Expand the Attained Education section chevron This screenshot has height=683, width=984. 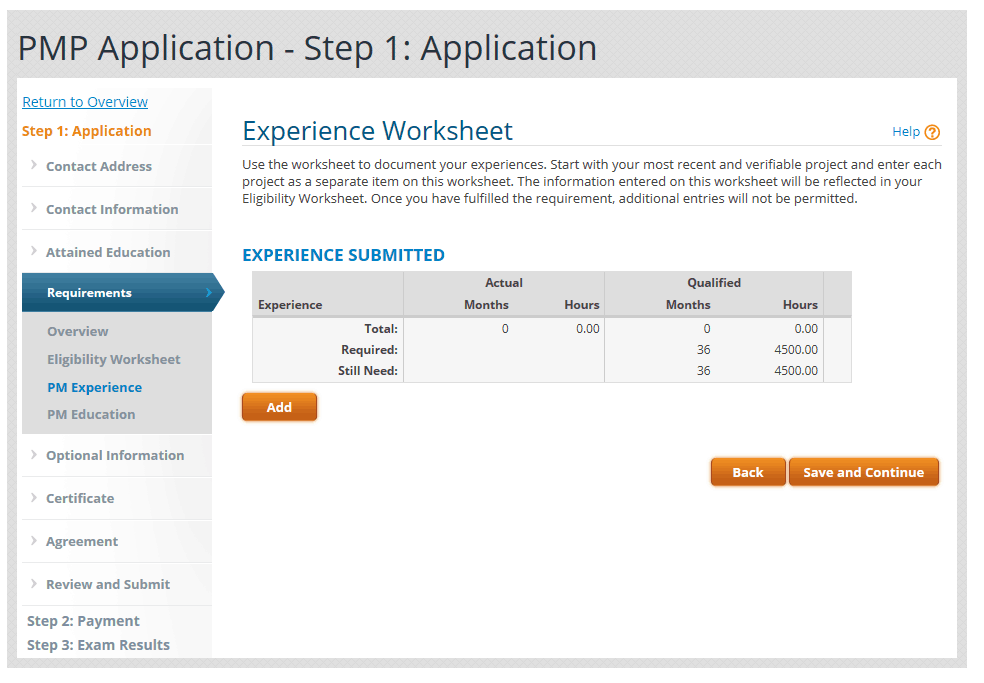[33, 252]
